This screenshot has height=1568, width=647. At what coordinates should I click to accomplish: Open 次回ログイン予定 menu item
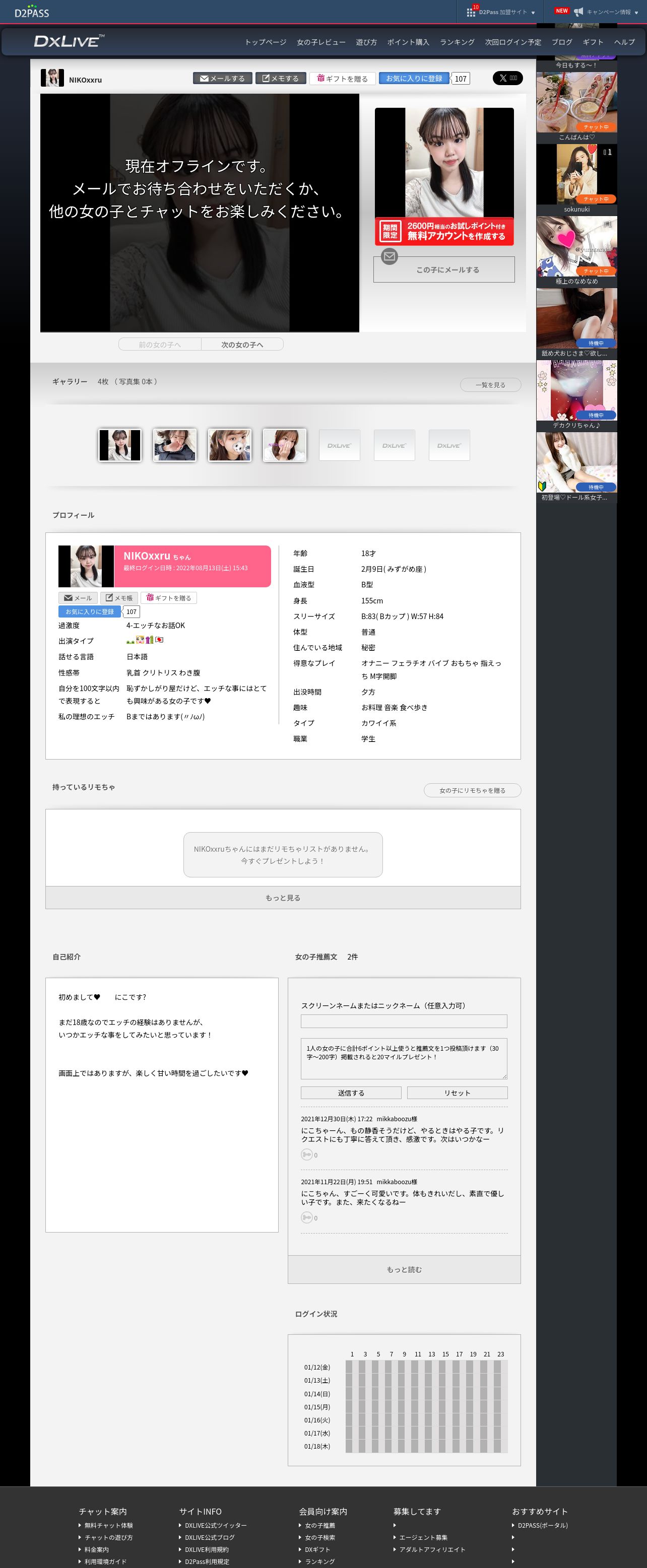pyautogui.click(x=513, y=42)
